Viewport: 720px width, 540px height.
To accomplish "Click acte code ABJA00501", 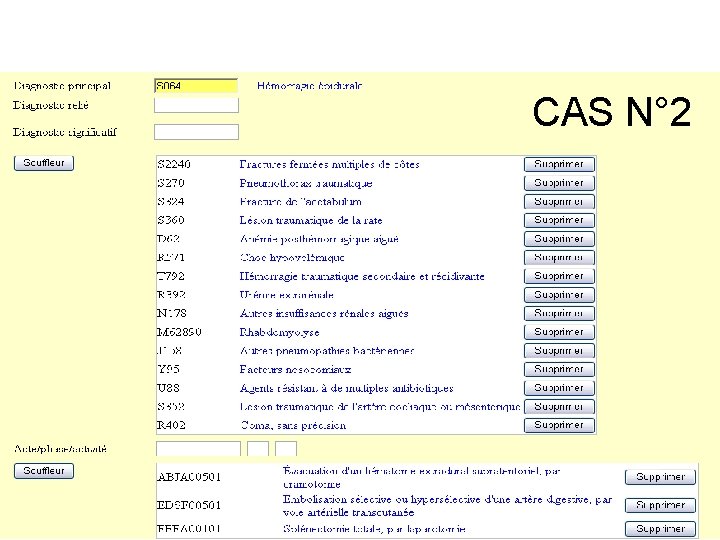I will tap(189, 477).
